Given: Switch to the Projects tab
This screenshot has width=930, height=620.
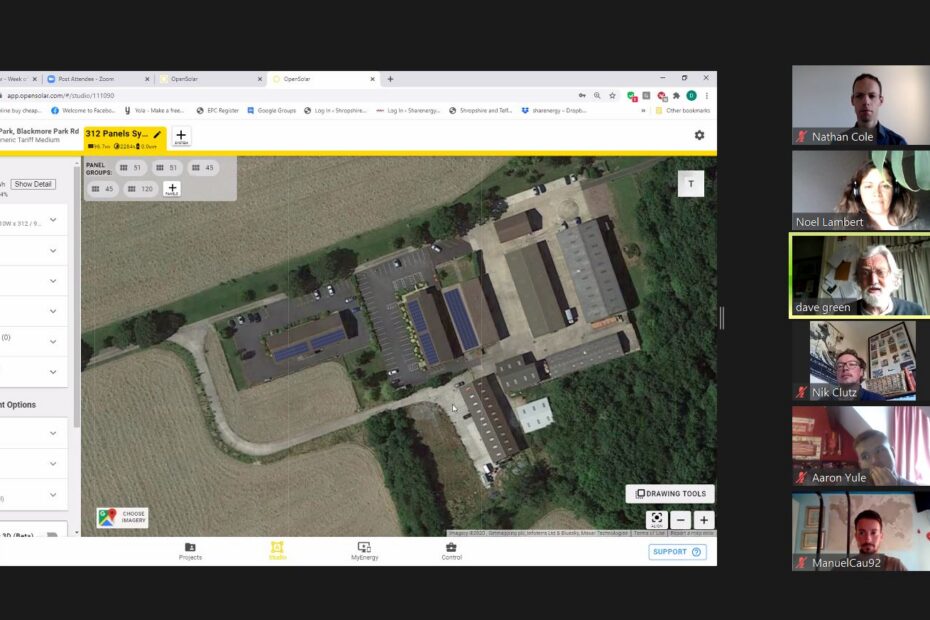Looking at the screenshot, I should tap(190, 551).
